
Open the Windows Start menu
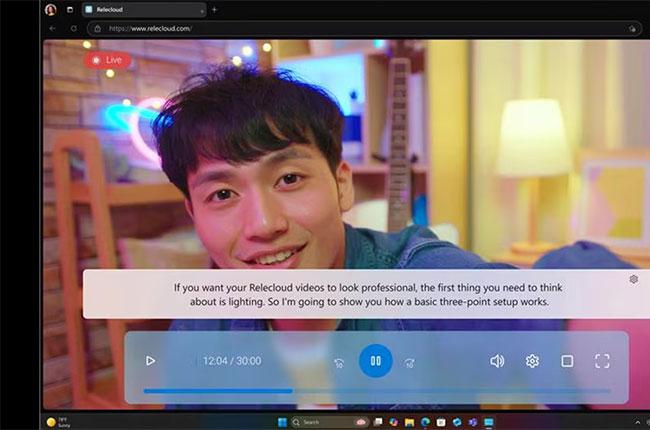(x=282, y=422)
